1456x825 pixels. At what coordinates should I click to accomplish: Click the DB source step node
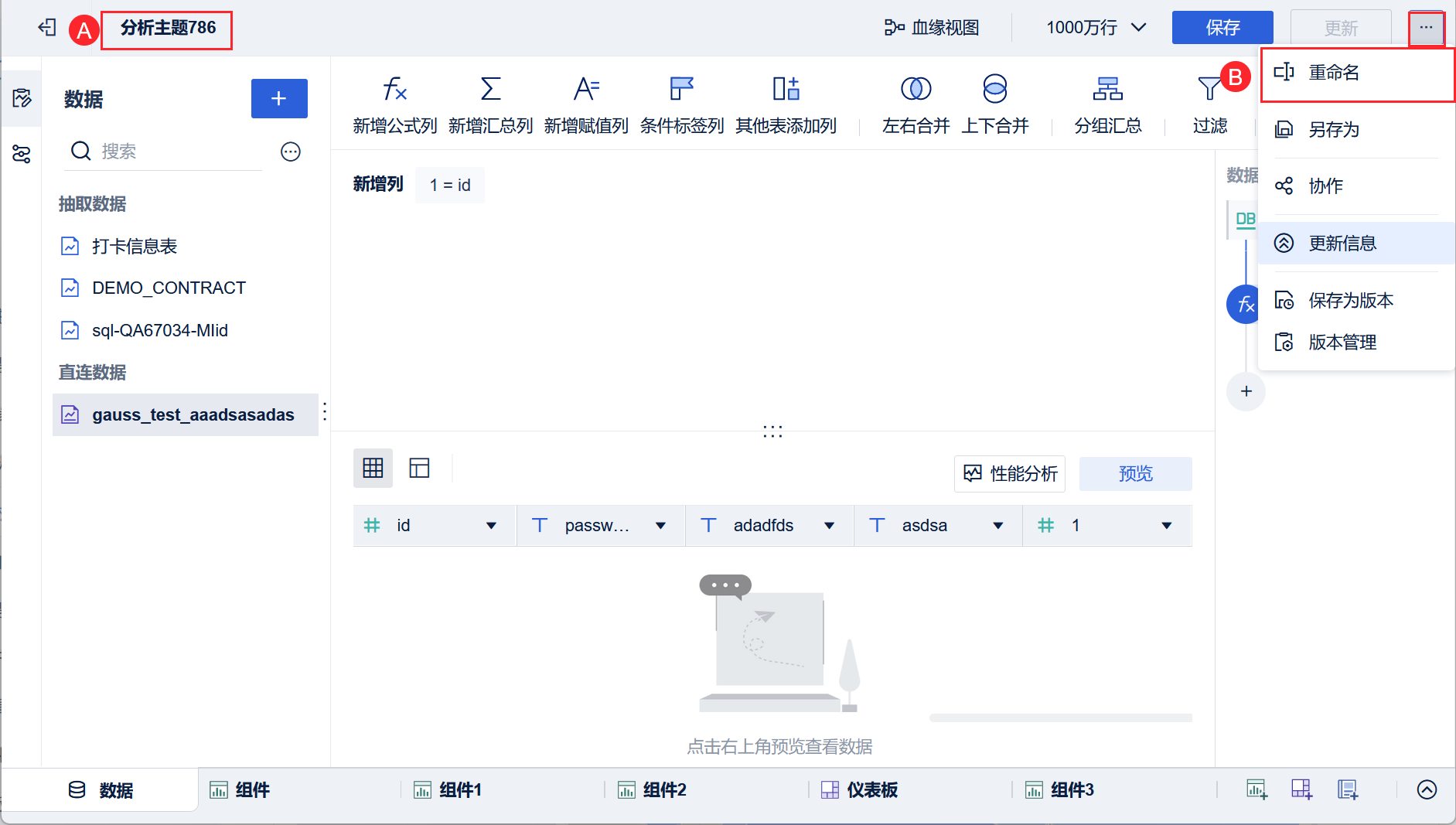click(1244, 220)
